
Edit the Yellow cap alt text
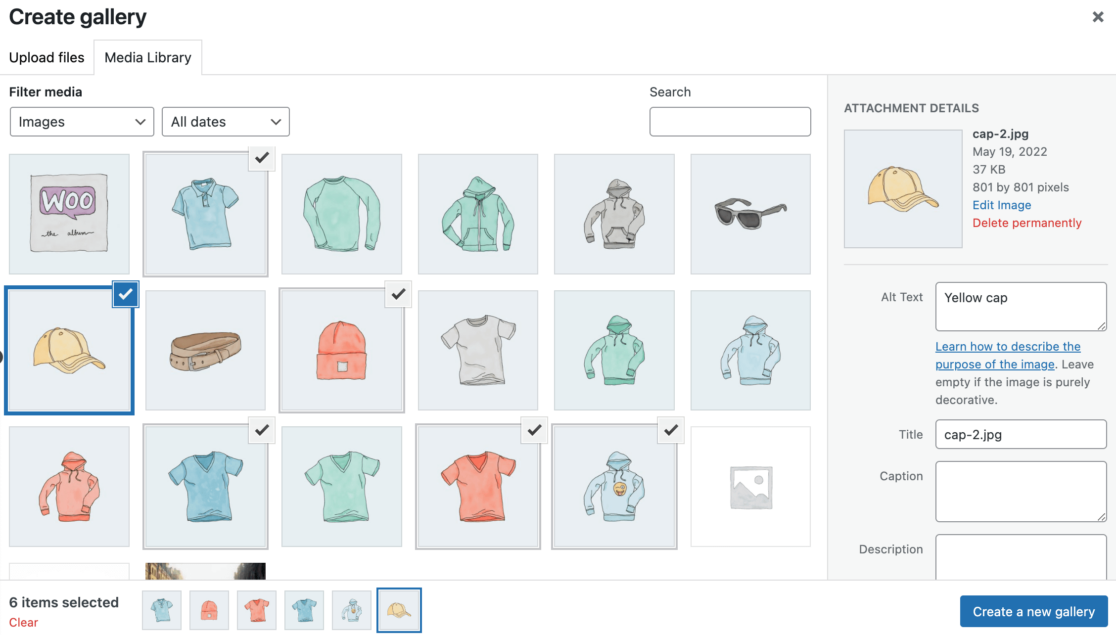1020,306
